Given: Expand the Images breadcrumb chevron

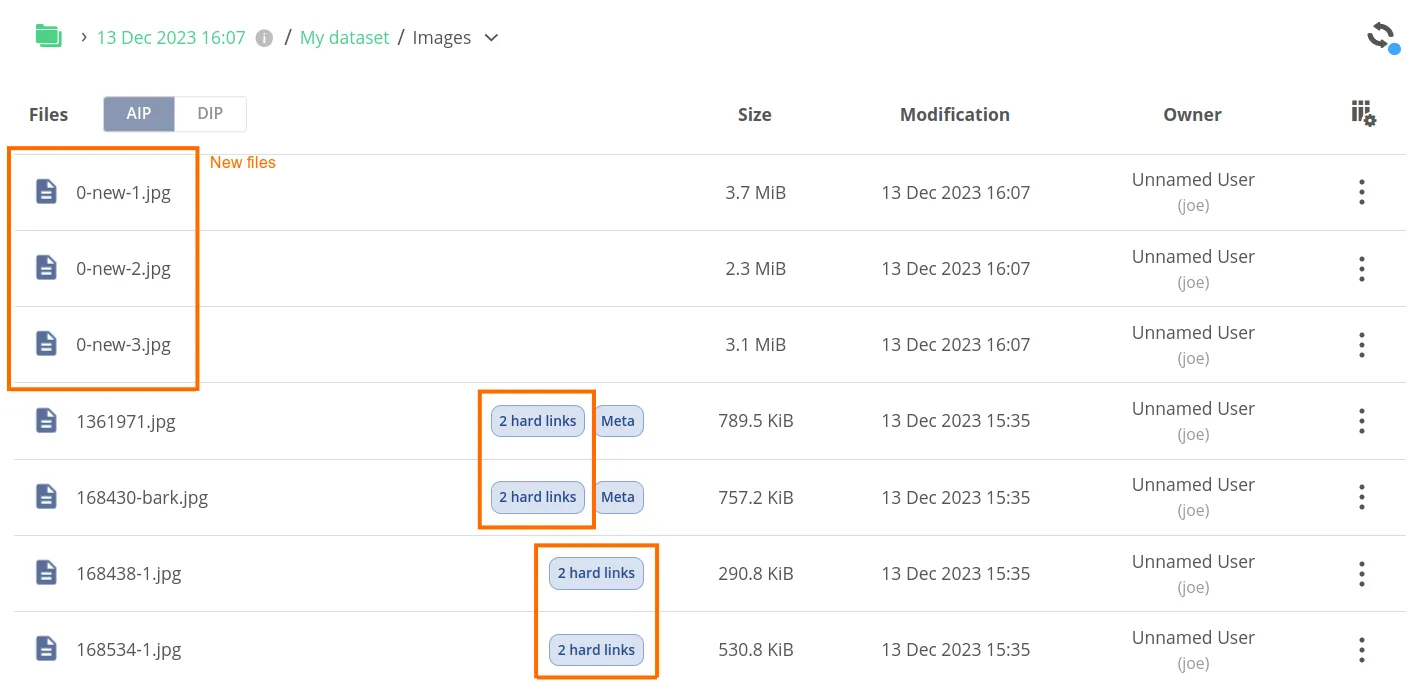Looking at the screenshot, I should coord(490,37).
